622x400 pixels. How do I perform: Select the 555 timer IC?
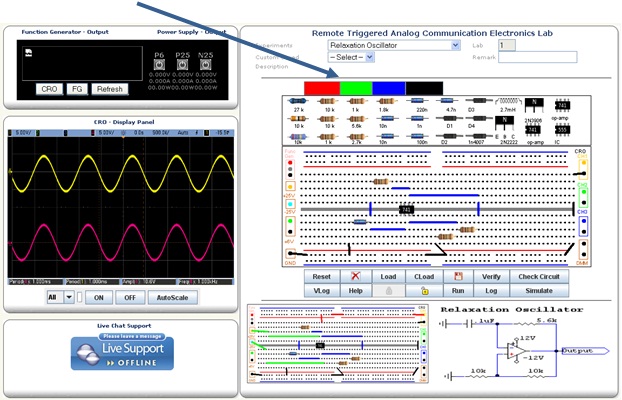(560, 129)
